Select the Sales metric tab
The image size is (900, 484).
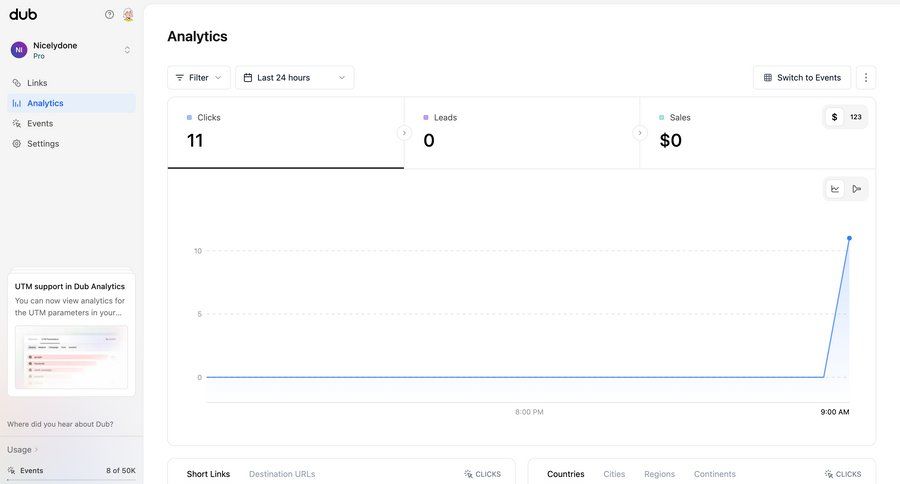pos(758,133)
